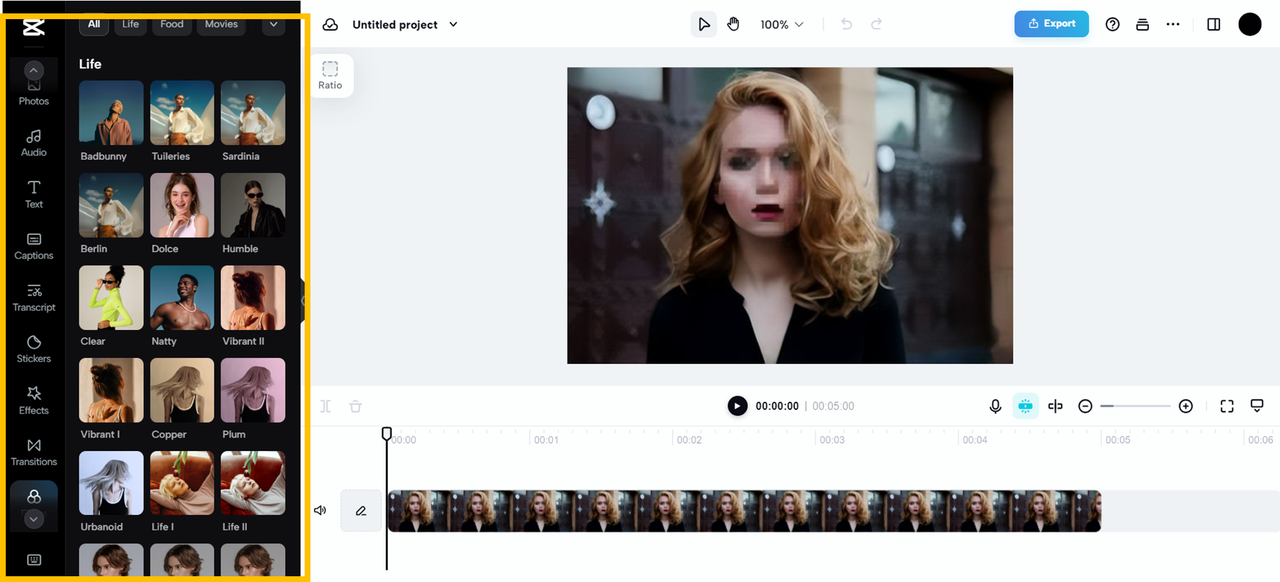
Task: Select the Movies filter category tab
Action: coord(221,24)
